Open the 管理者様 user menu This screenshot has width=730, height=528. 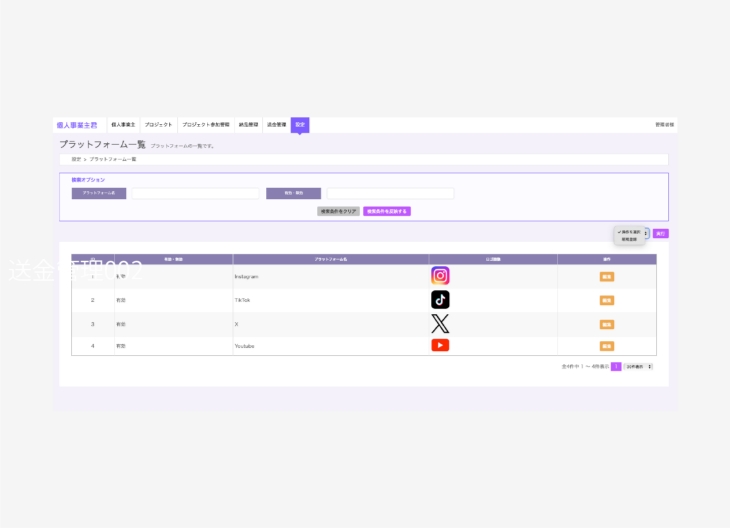[664, 125]
